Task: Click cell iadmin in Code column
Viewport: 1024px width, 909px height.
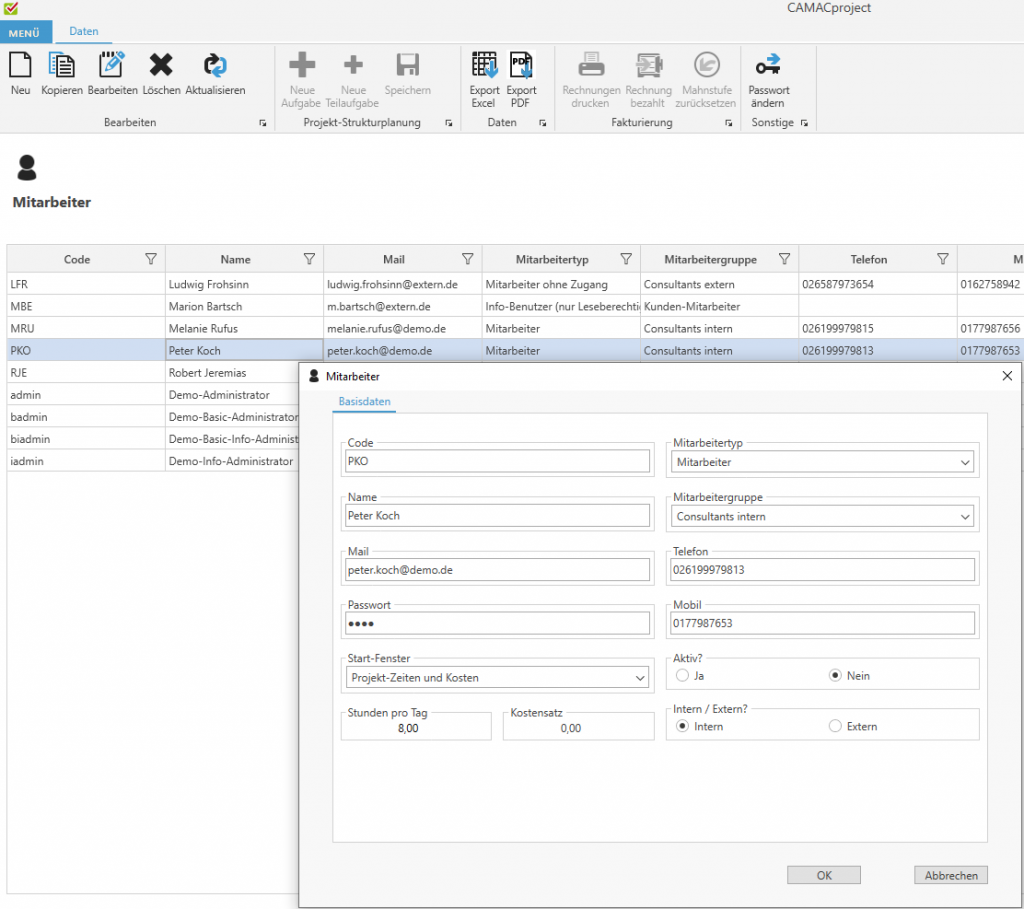Action: coord(86,461)
